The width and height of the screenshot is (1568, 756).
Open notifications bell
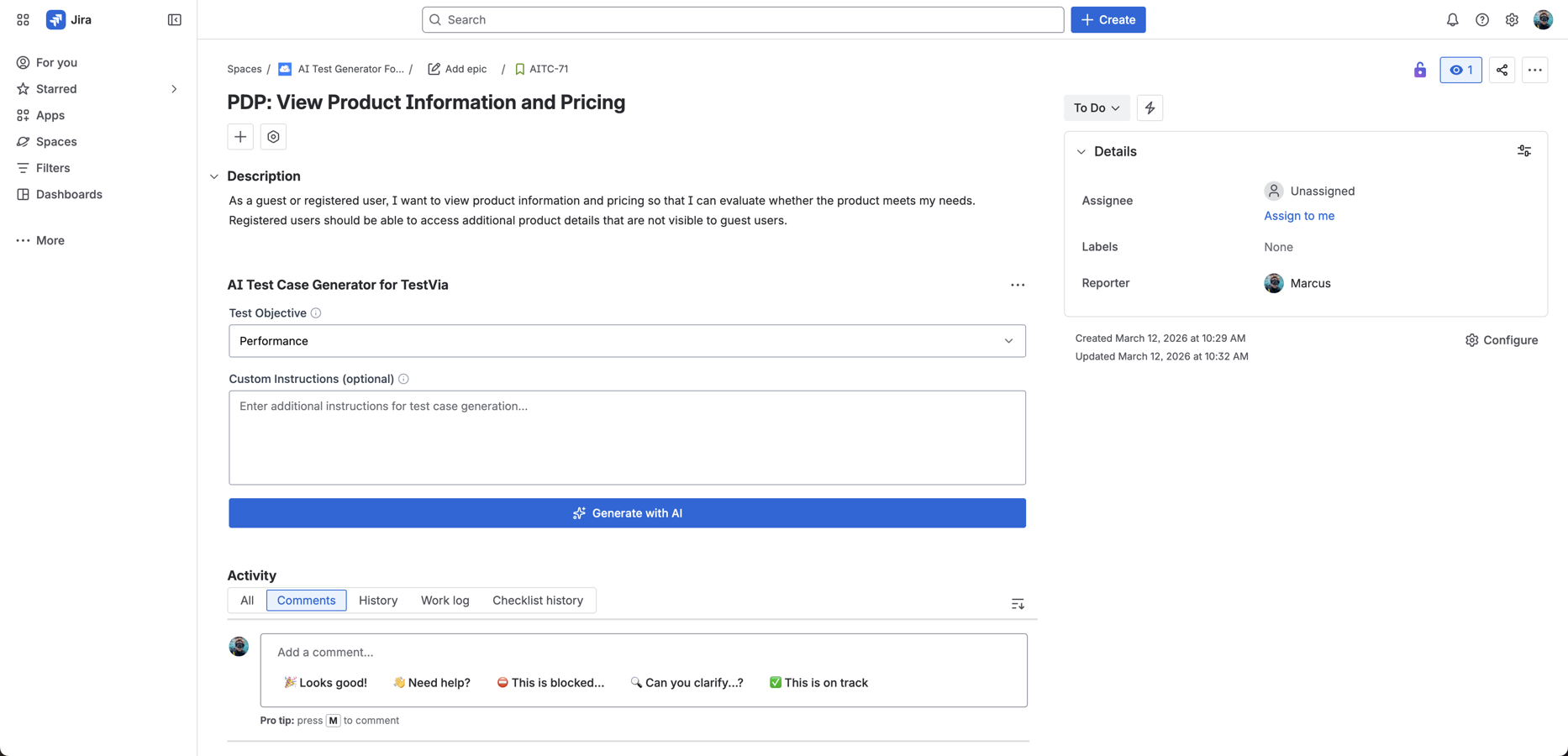(1452, 19)
